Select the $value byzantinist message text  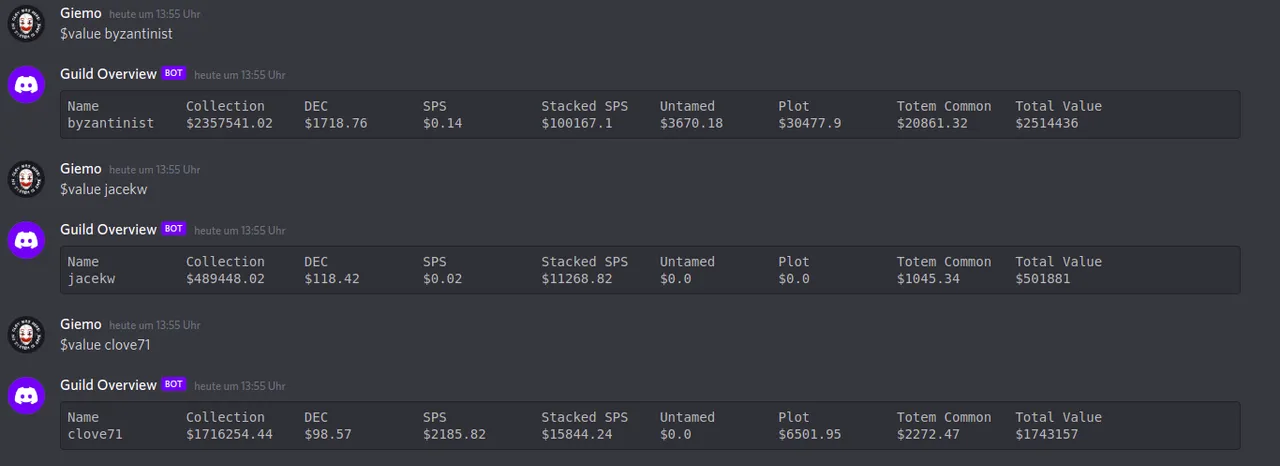[116, 33]
